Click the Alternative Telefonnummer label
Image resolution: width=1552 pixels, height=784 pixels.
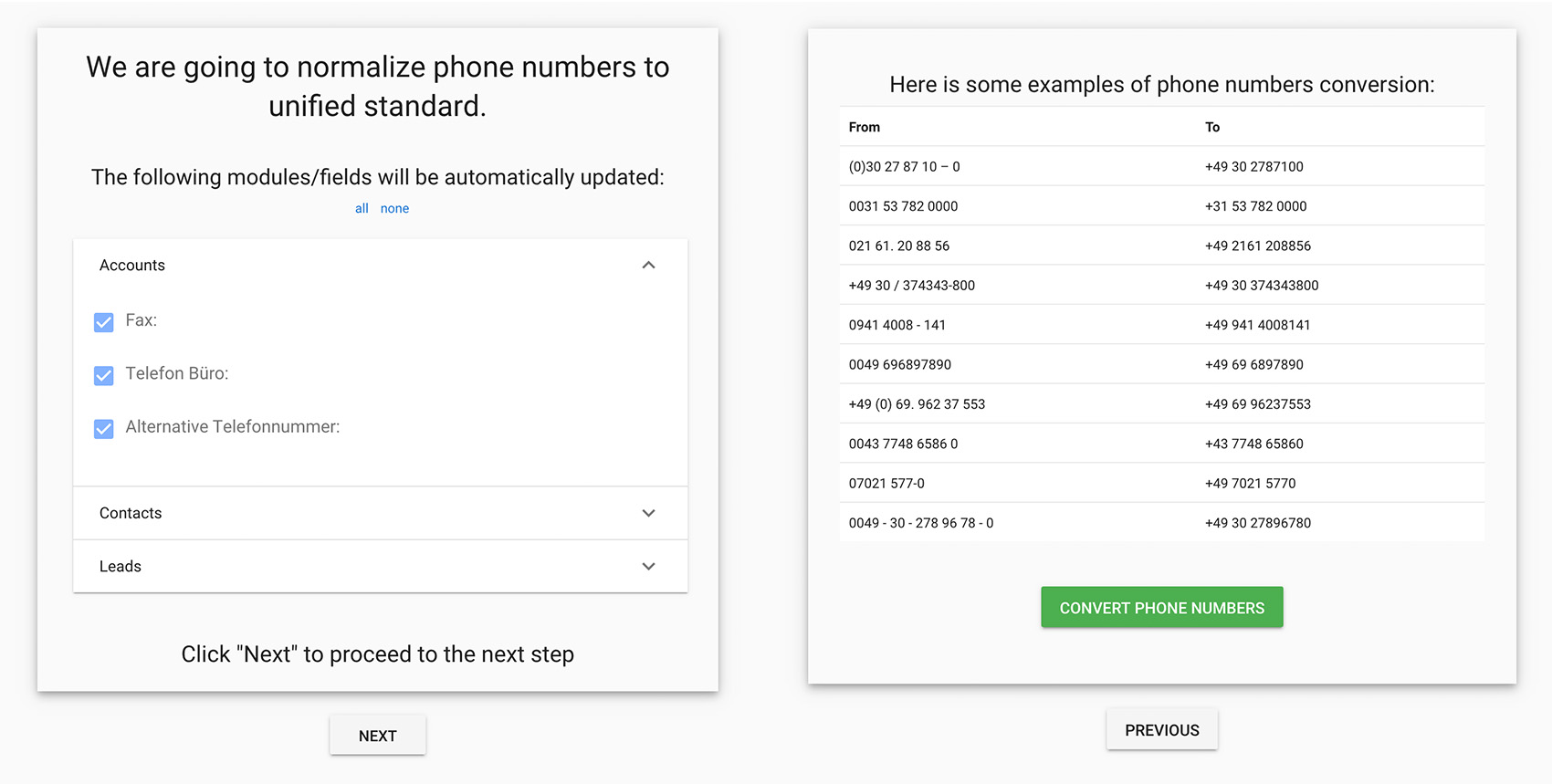coord(233,427)
